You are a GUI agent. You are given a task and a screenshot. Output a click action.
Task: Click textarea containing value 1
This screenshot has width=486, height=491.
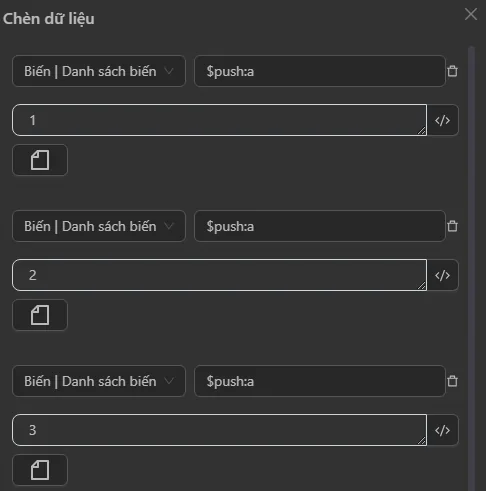click(x=219, y=120)
